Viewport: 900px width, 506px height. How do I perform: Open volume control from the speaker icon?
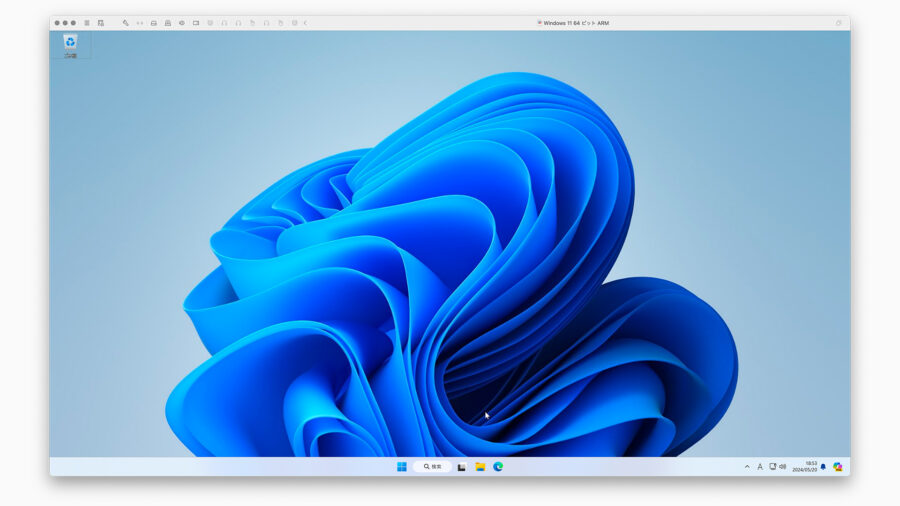click(x=782, y=467)
